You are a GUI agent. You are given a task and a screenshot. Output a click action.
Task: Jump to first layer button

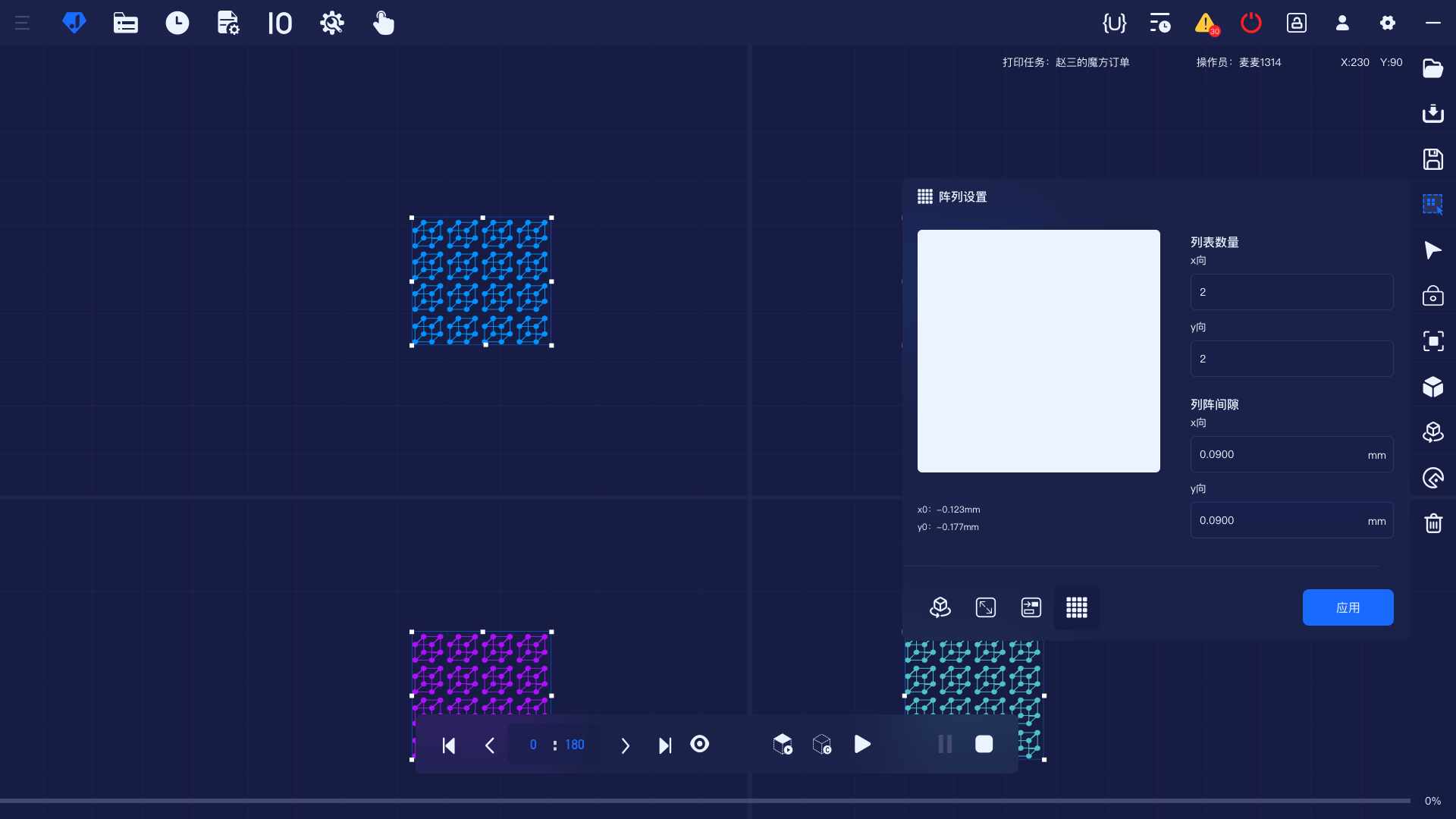[449, 745]
